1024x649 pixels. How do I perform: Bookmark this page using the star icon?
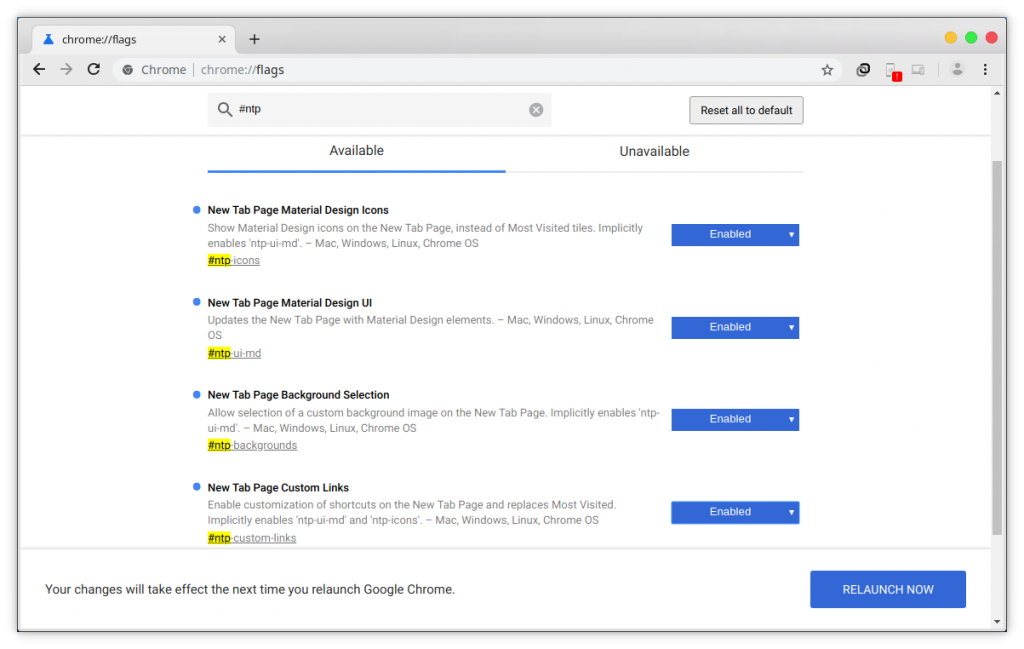coord(827,69)
